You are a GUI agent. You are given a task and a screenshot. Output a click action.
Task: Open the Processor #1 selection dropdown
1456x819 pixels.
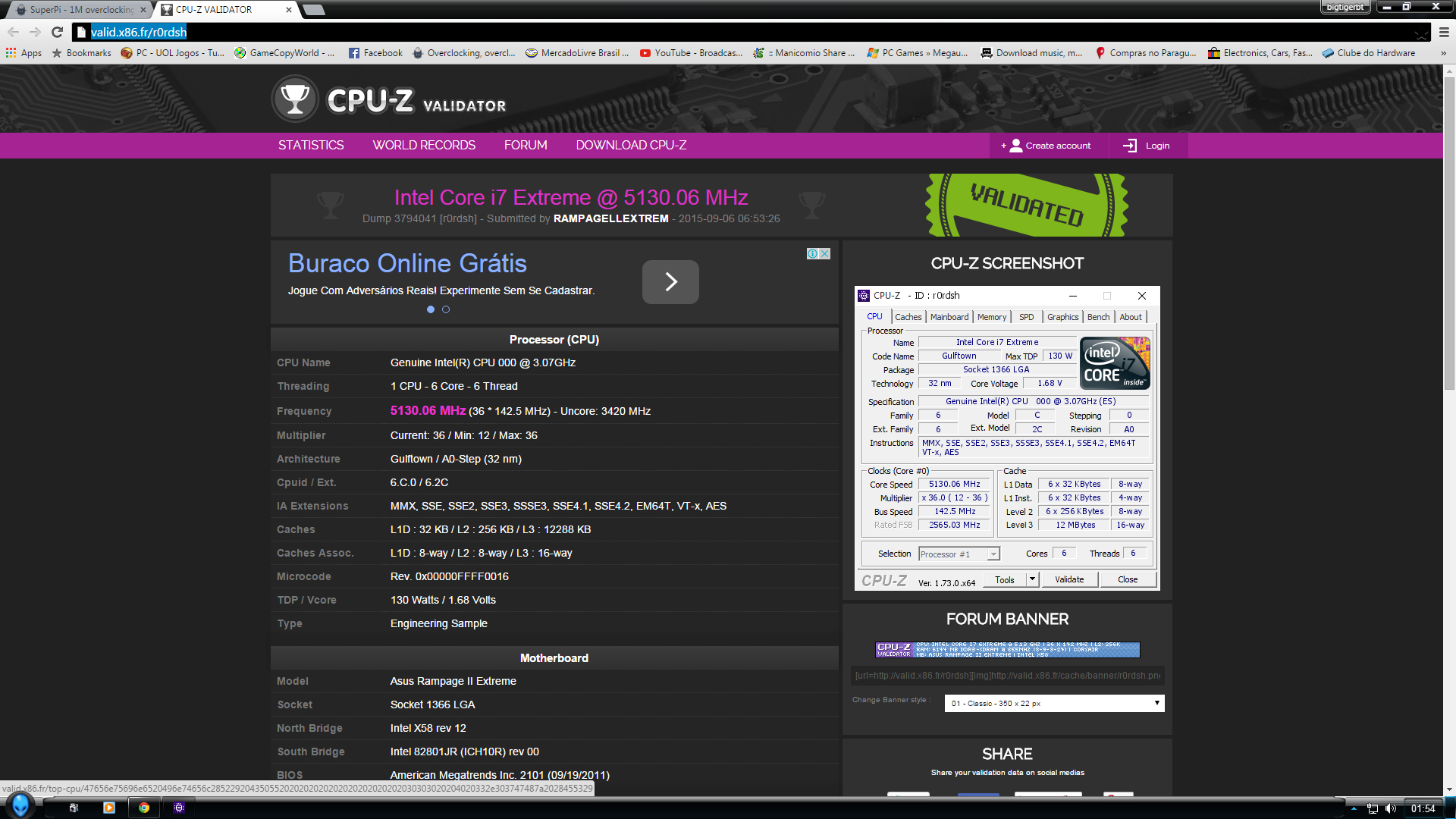click(959, 554)
